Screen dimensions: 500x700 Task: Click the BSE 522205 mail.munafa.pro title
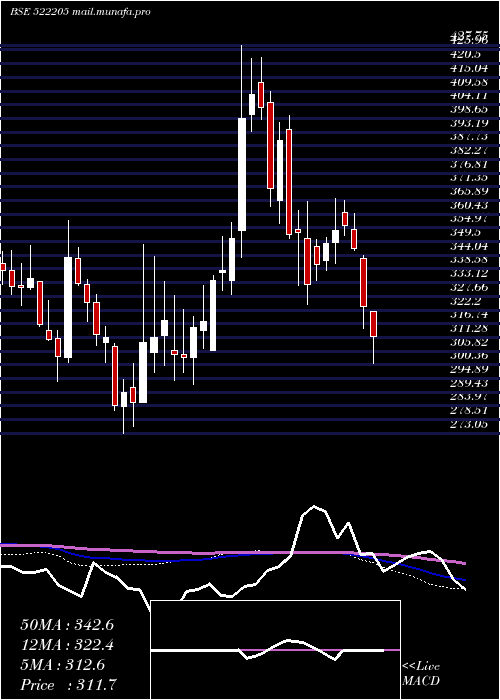point(80,12)
